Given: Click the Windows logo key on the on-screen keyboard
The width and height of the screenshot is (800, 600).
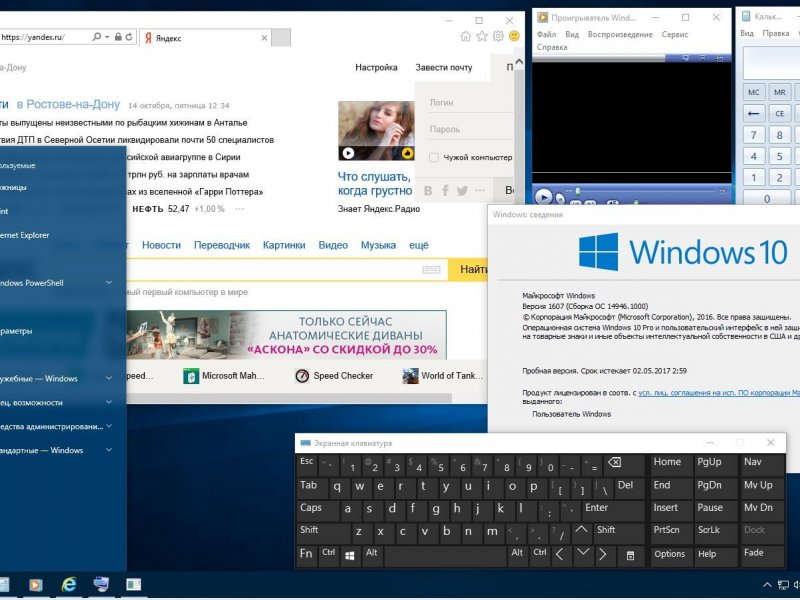Looking at the screenshot, I should tap(349, 556).
